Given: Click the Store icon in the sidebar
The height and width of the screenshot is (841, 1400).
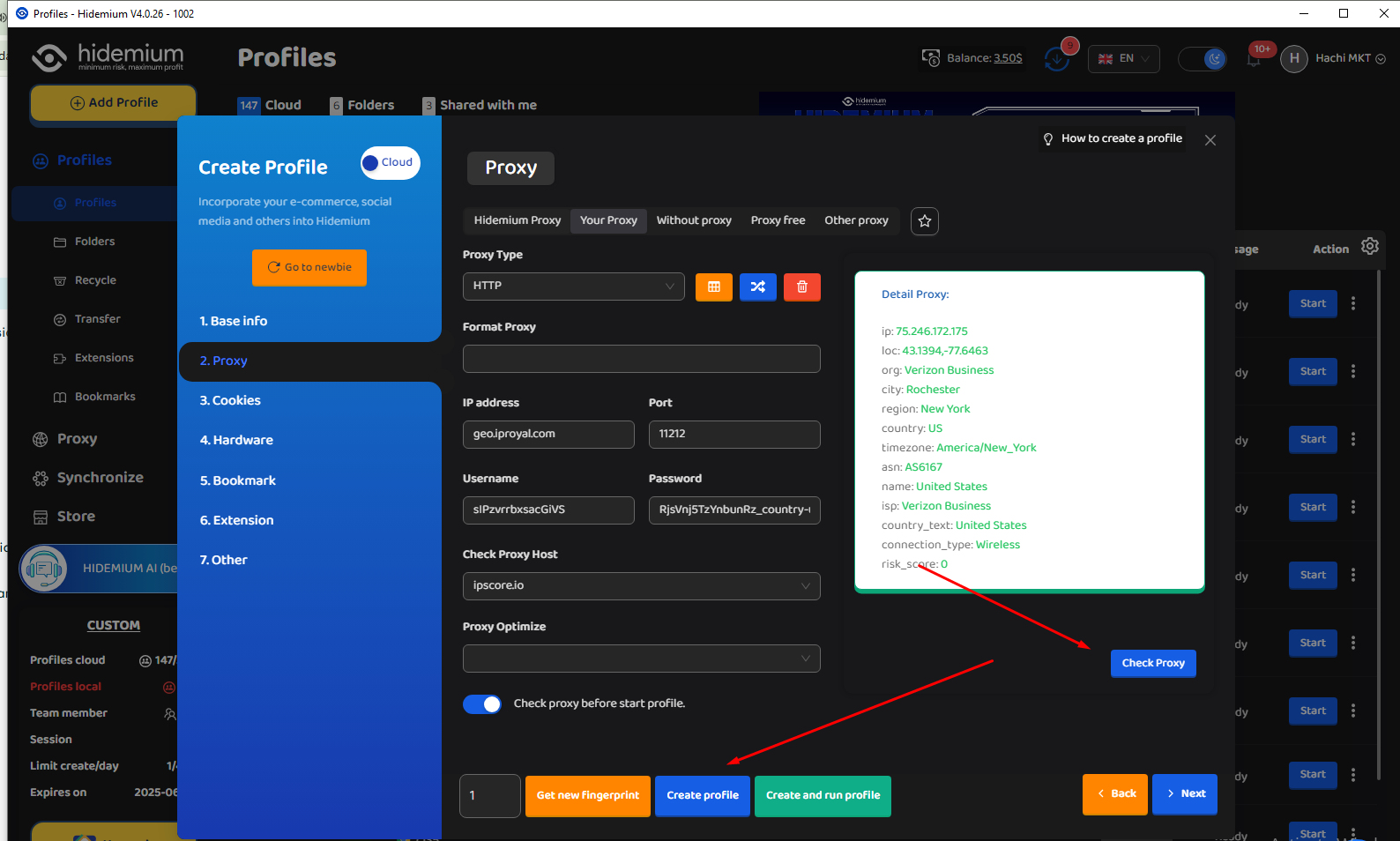Looking at the screenshot, I should pyautogui.click(x=41, y=517).
